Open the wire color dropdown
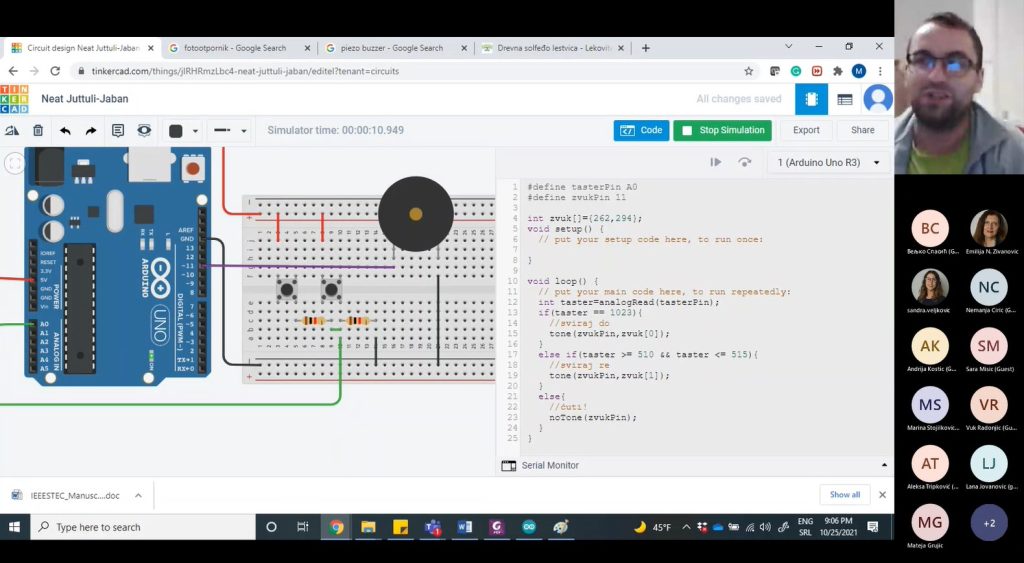1024x563 pixels. tap(183, 130)
